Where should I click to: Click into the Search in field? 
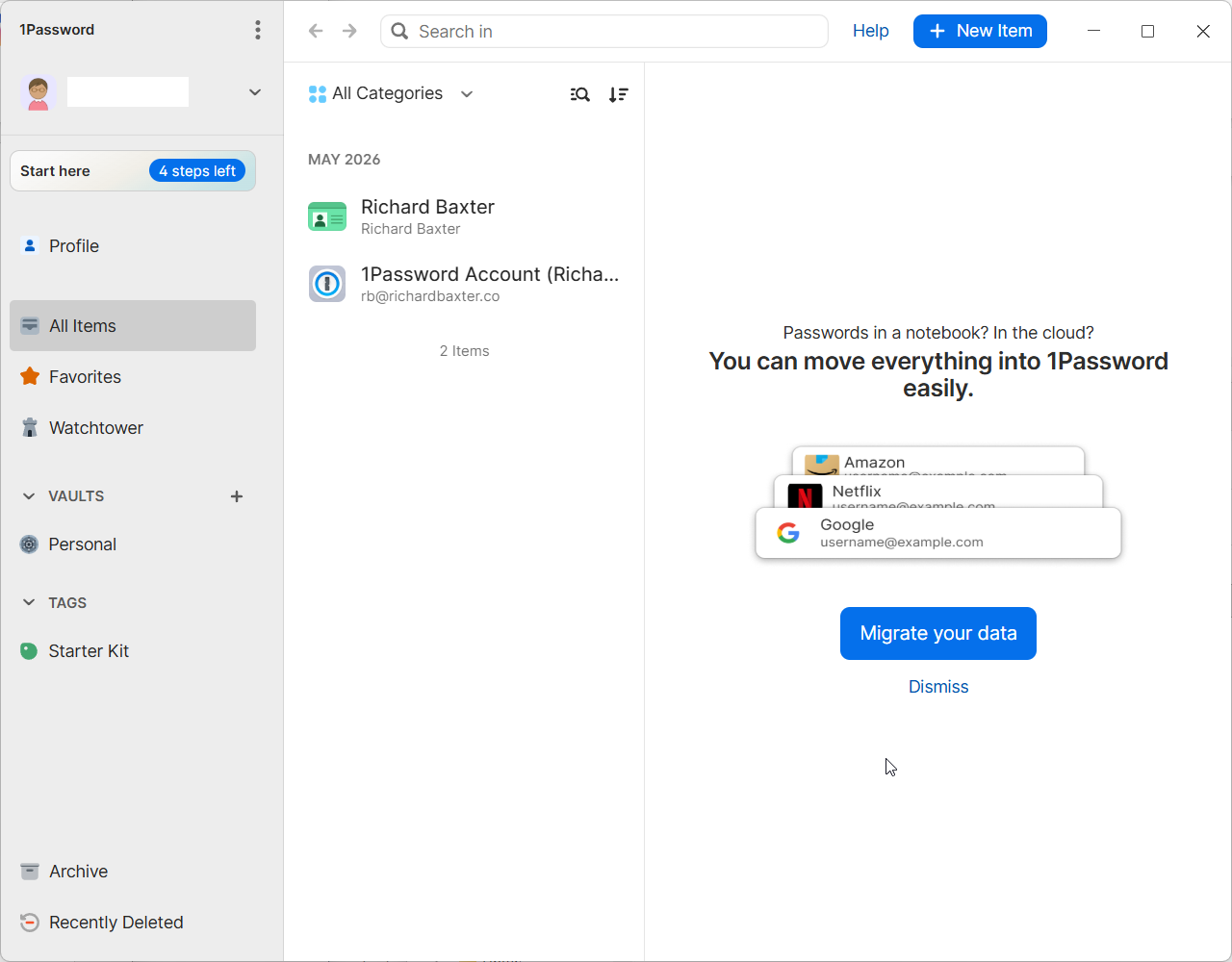tap(604, 32)
